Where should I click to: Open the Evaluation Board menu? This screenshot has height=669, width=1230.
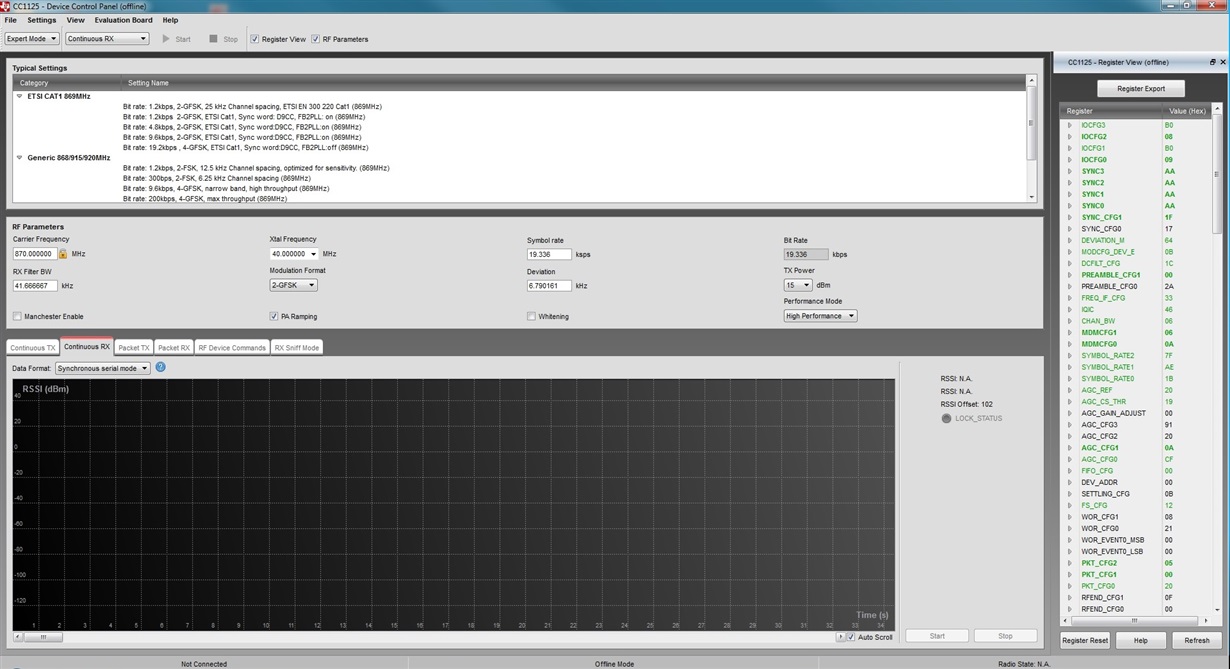tap(123, 20)
